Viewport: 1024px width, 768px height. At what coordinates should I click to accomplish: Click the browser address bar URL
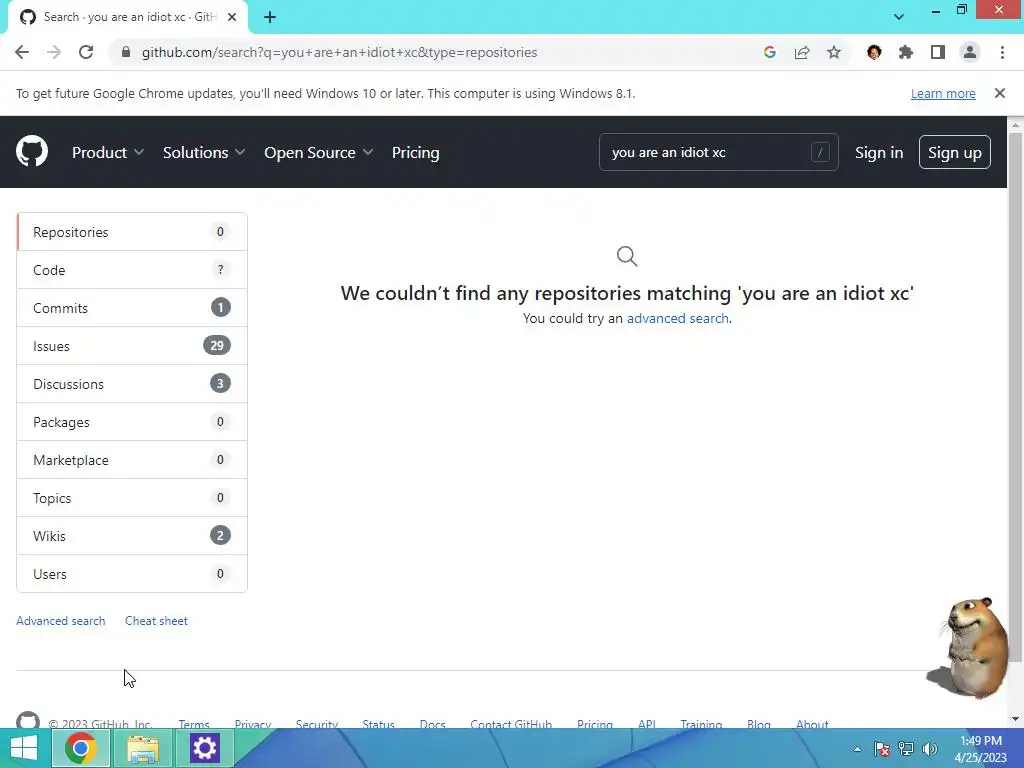[340, 52]
